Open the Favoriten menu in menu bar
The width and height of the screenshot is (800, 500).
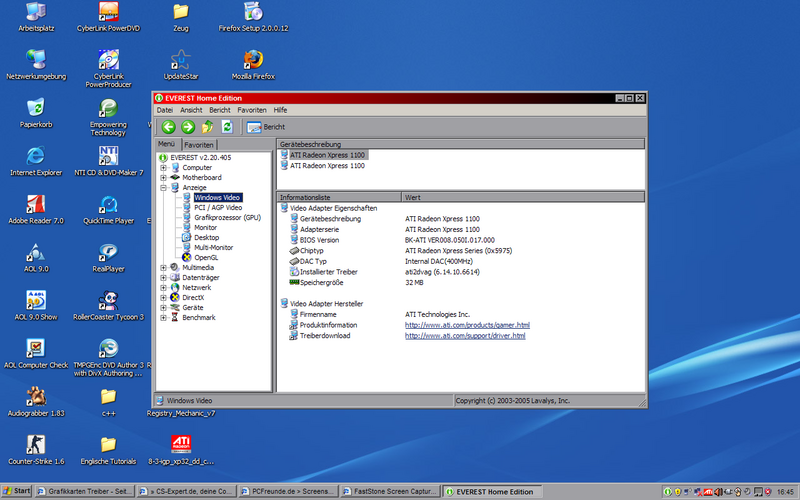pyautogui.click(x=252, y=110)
